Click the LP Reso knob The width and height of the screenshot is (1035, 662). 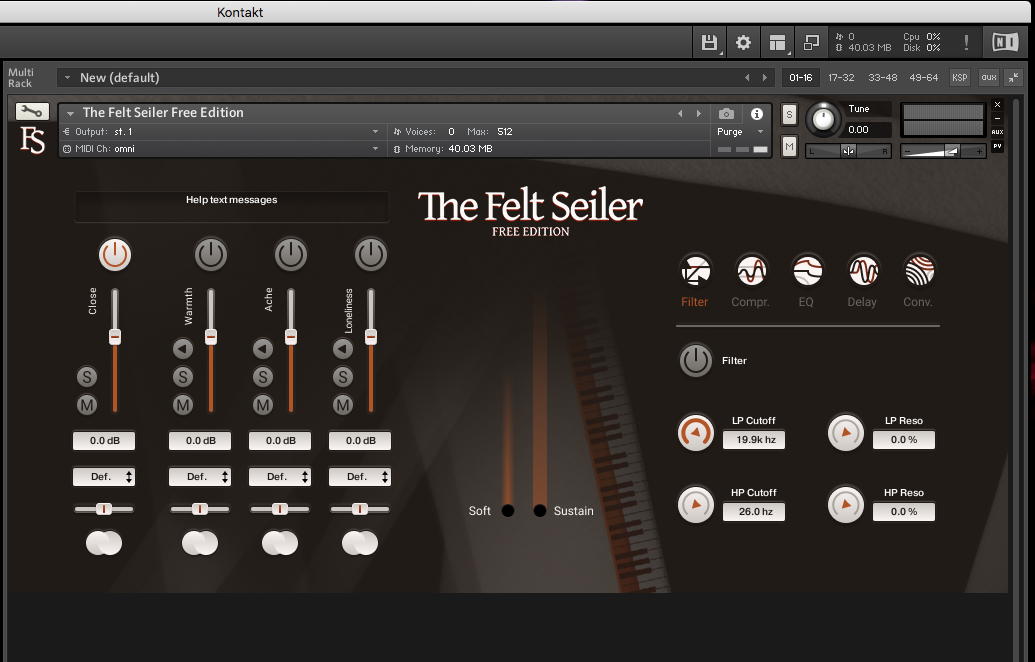pos(846,433)
